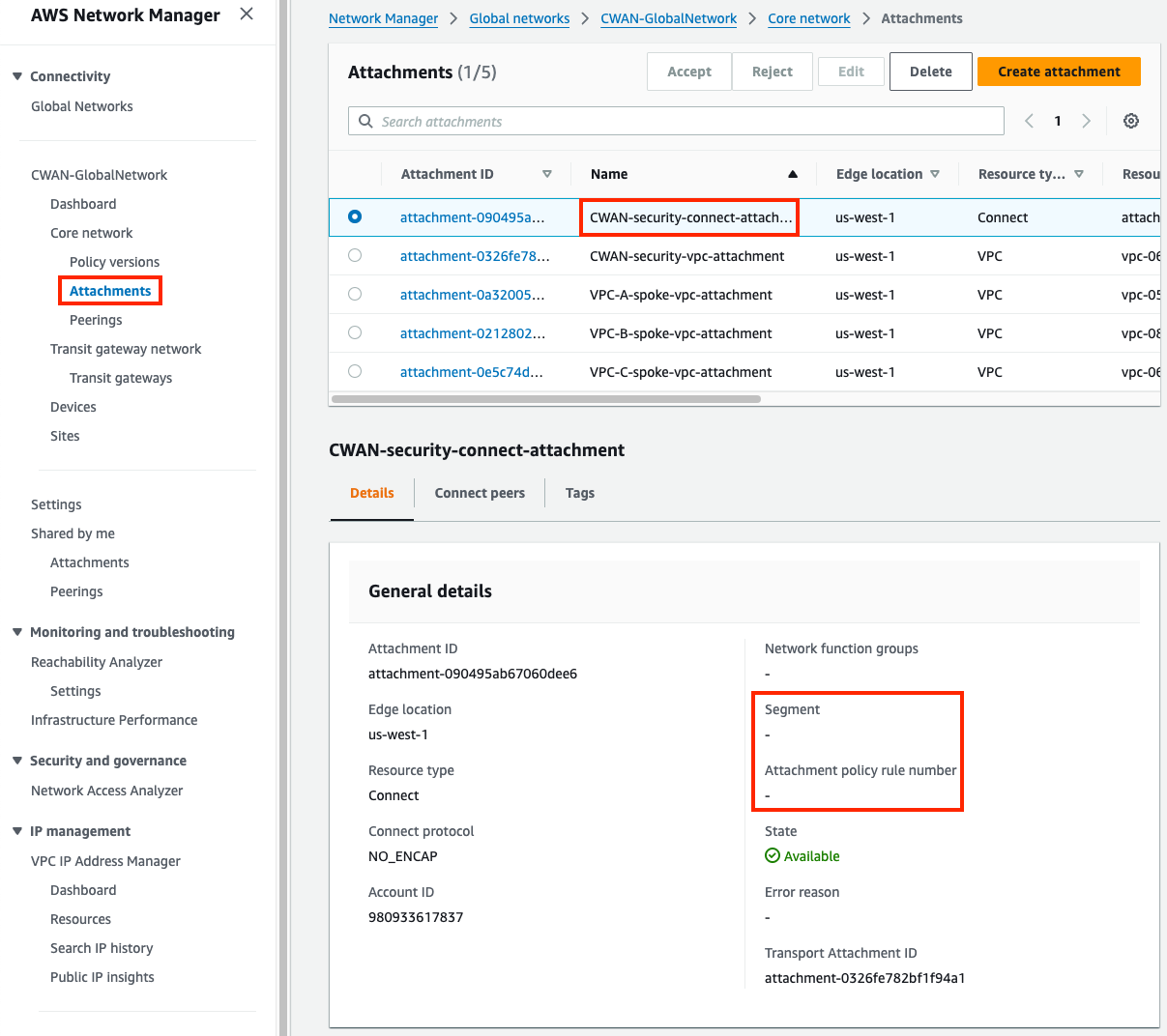Image resolution: width=1167 pixels, height=1036 pixels.
Task: Open the Edge location column filter arrow
Action: pos(935,174)
